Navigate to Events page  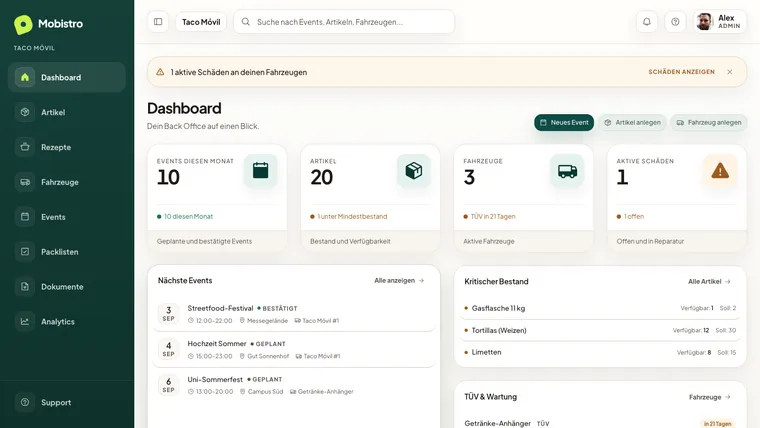(67, 217)
